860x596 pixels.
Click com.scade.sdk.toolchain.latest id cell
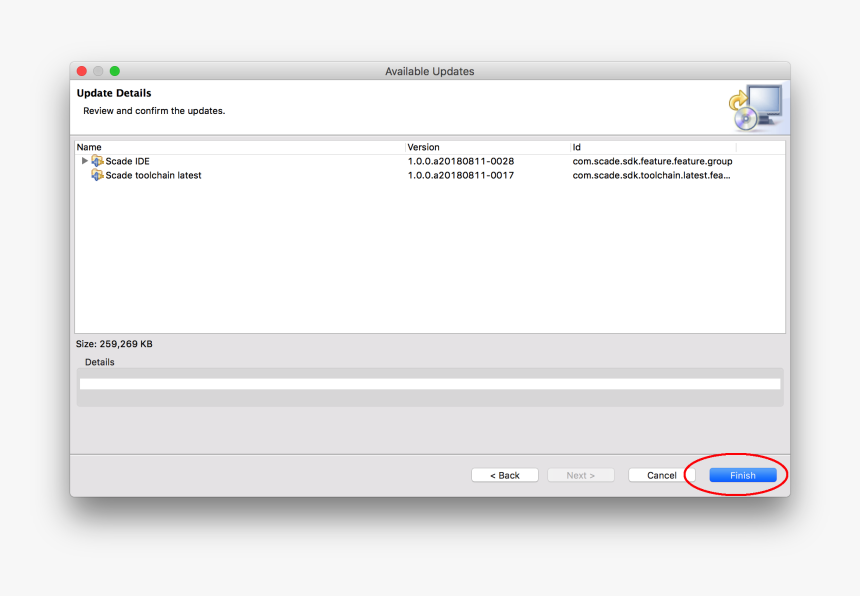pos(651,175)
